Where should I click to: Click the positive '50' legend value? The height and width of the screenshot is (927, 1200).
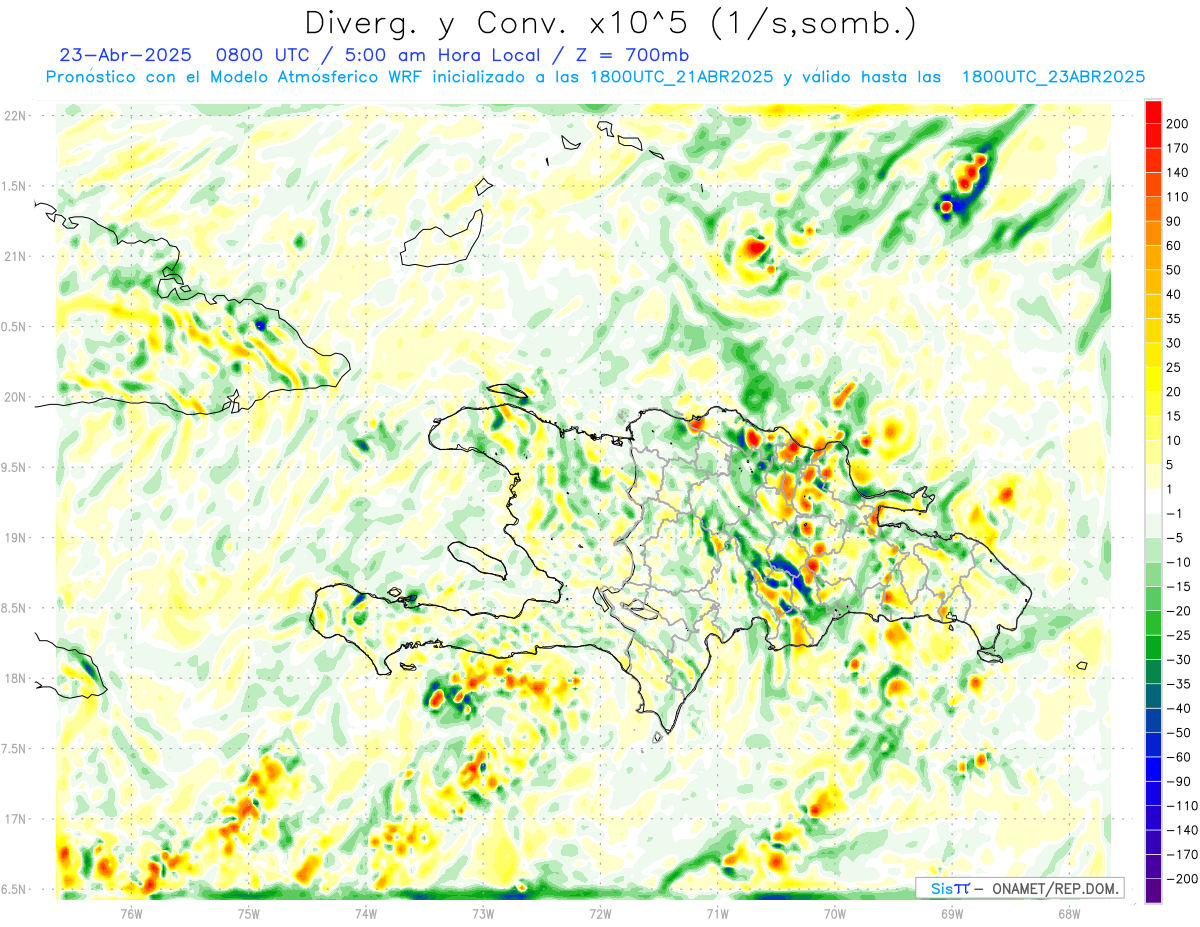[x=1174, y=270]
